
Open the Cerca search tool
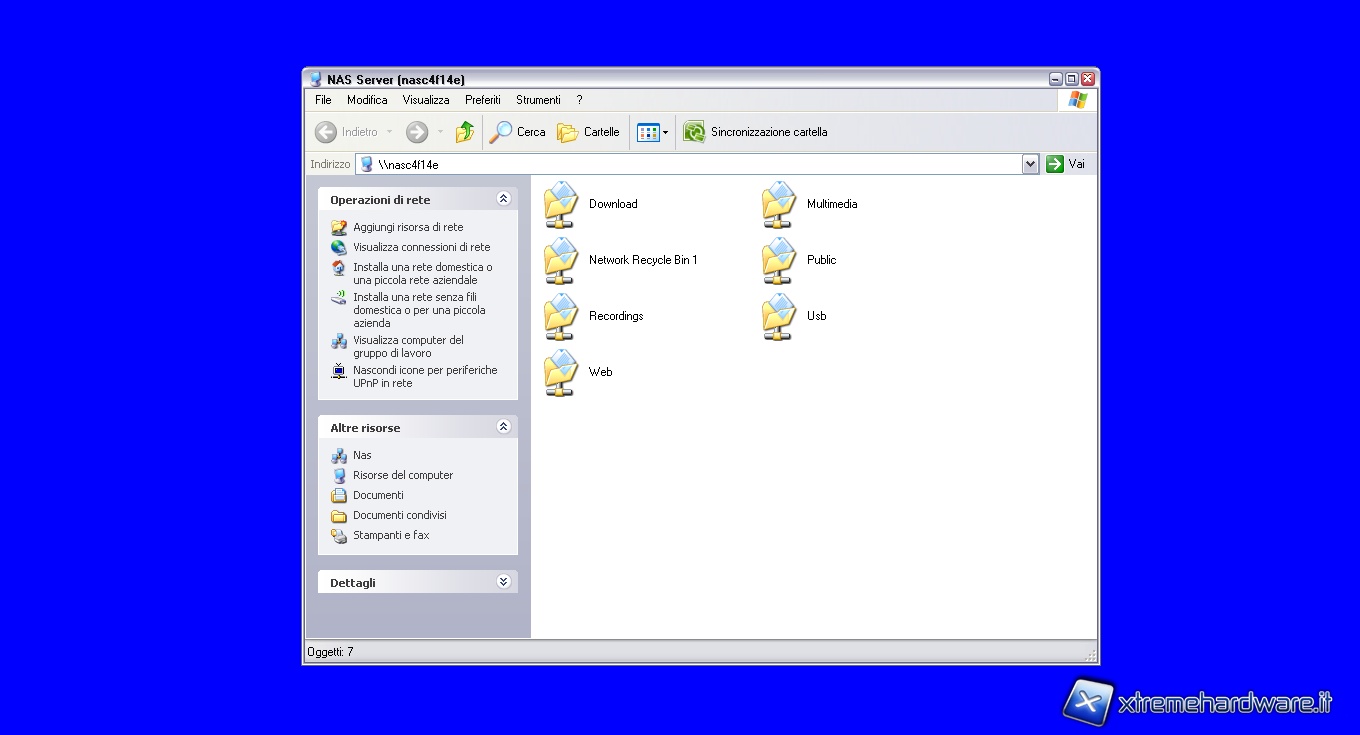pyautogui.click(x=517, y=132)
